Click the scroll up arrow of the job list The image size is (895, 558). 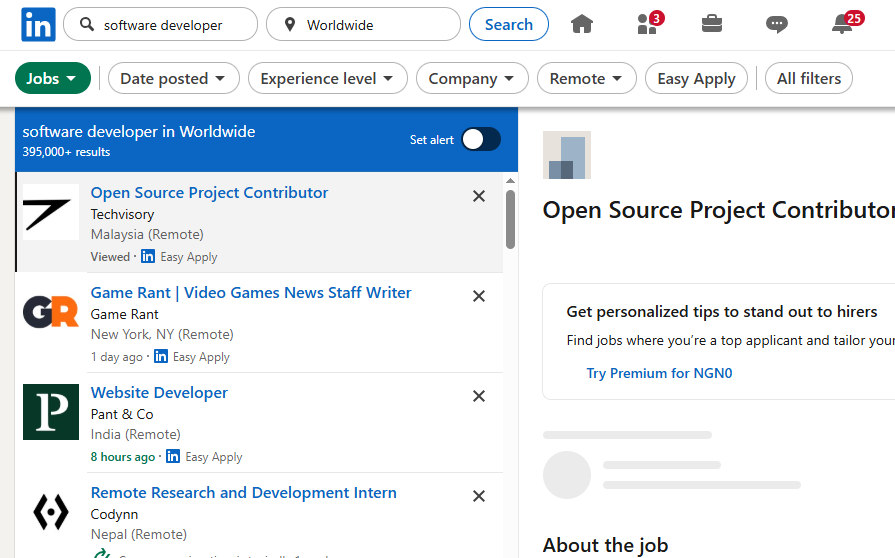[x=510, y=180]
